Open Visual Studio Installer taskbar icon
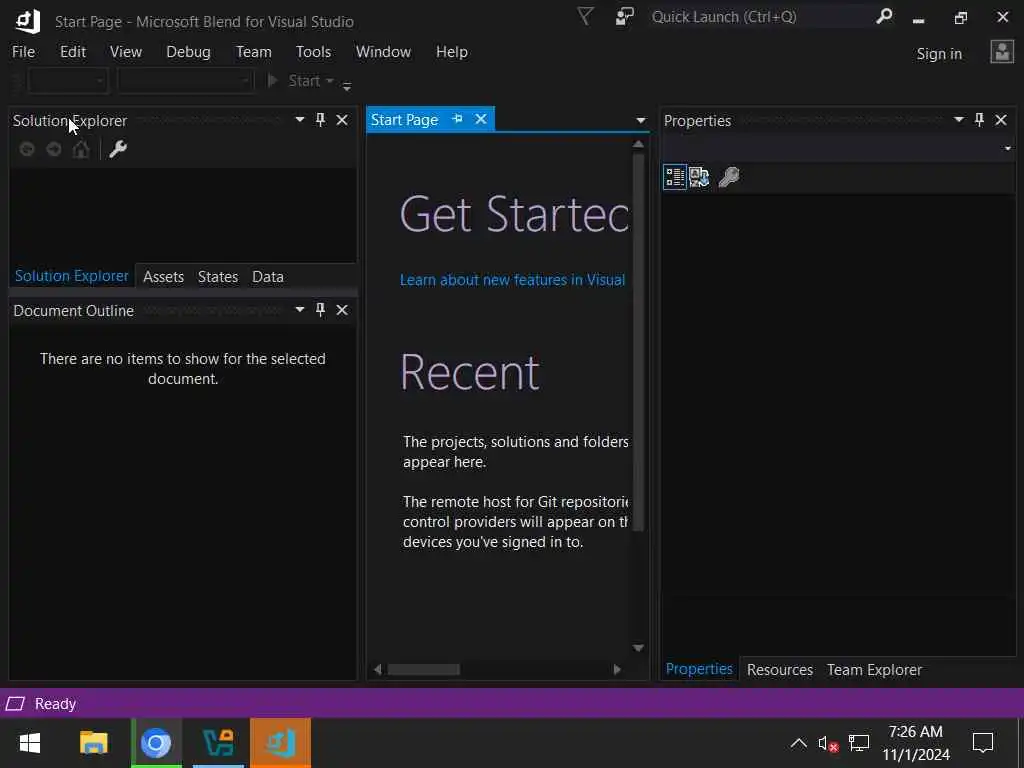Viewport: 1024px width, 768px height. coord(218,743)
